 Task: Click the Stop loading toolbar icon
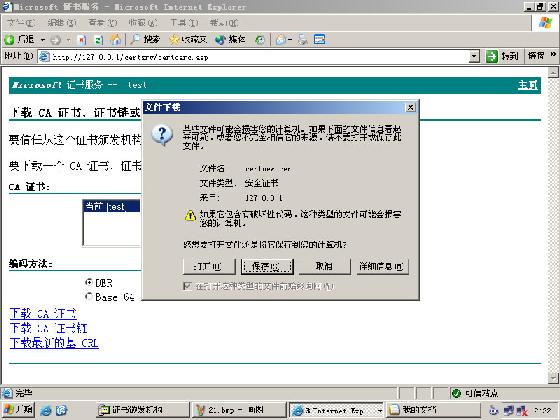click(x=82, y=40)
